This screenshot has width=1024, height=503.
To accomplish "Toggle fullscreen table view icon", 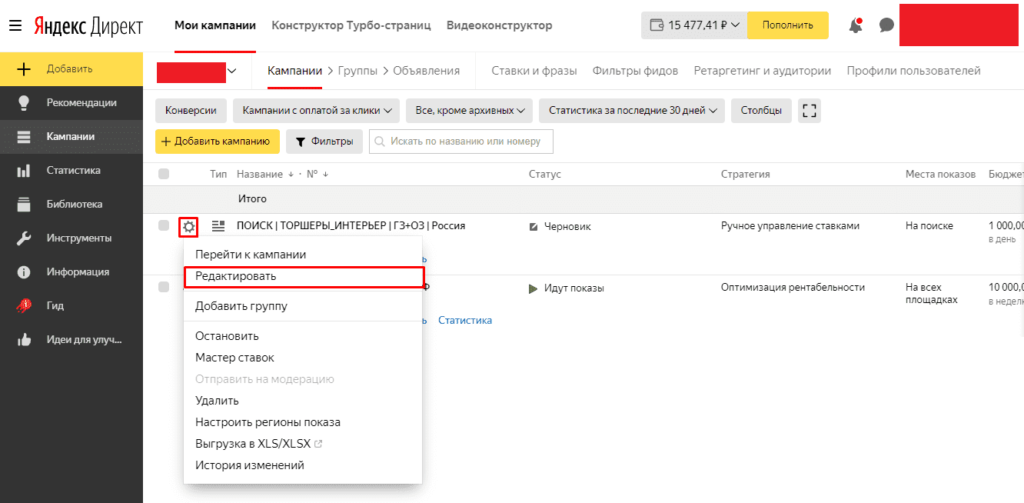I will click(809, 110).
